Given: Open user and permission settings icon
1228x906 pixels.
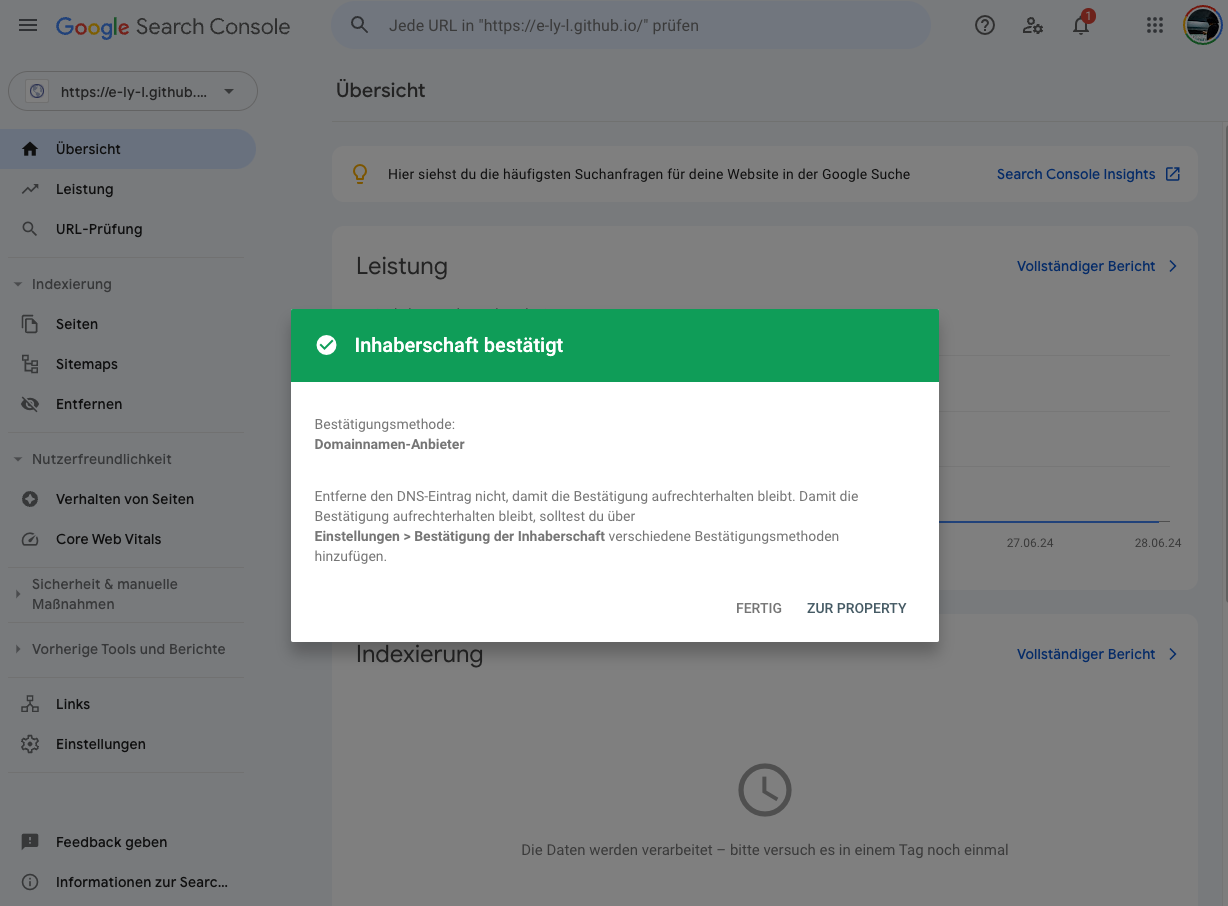Looking at the screenshot, I should pyautogui.click(x=1033, y=26).
